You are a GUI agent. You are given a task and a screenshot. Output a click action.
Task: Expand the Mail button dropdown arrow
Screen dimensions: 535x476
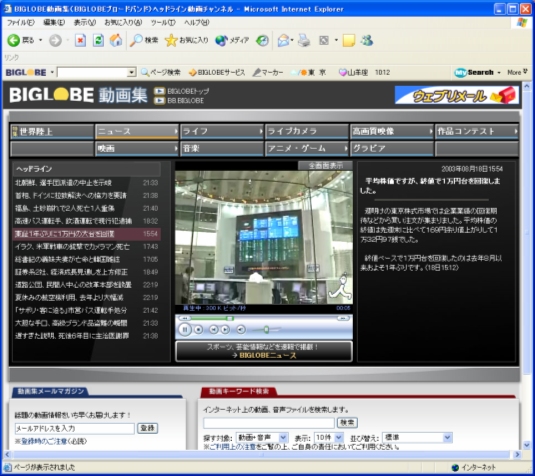292,40
